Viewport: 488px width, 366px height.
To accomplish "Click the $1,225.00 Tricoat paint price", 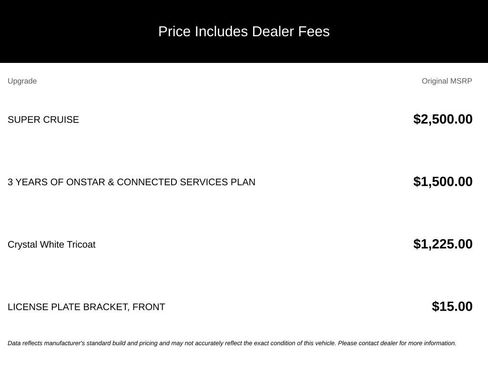I will tap(443, 244).
